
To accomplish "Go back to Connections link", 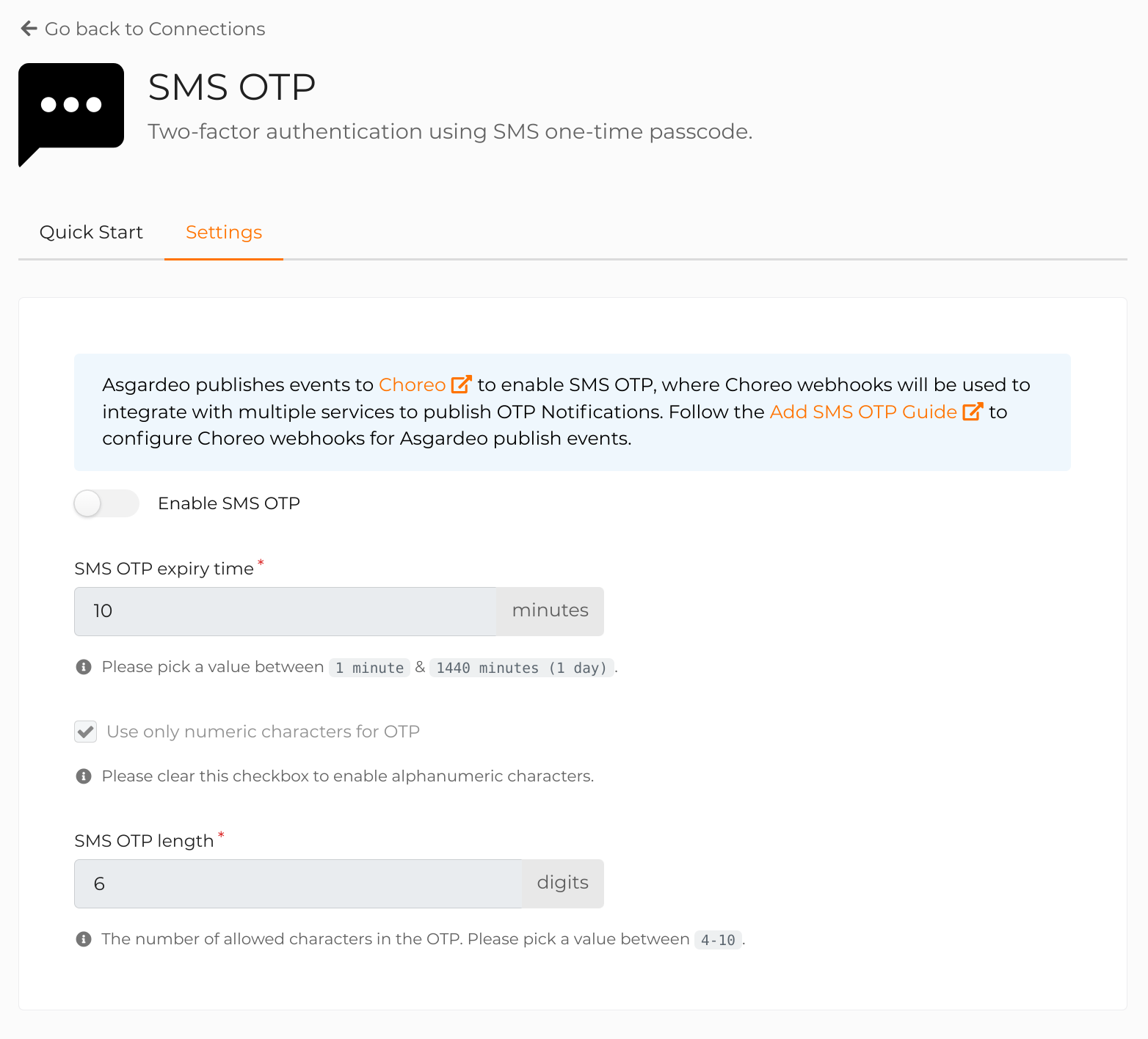I will (155, 29).
